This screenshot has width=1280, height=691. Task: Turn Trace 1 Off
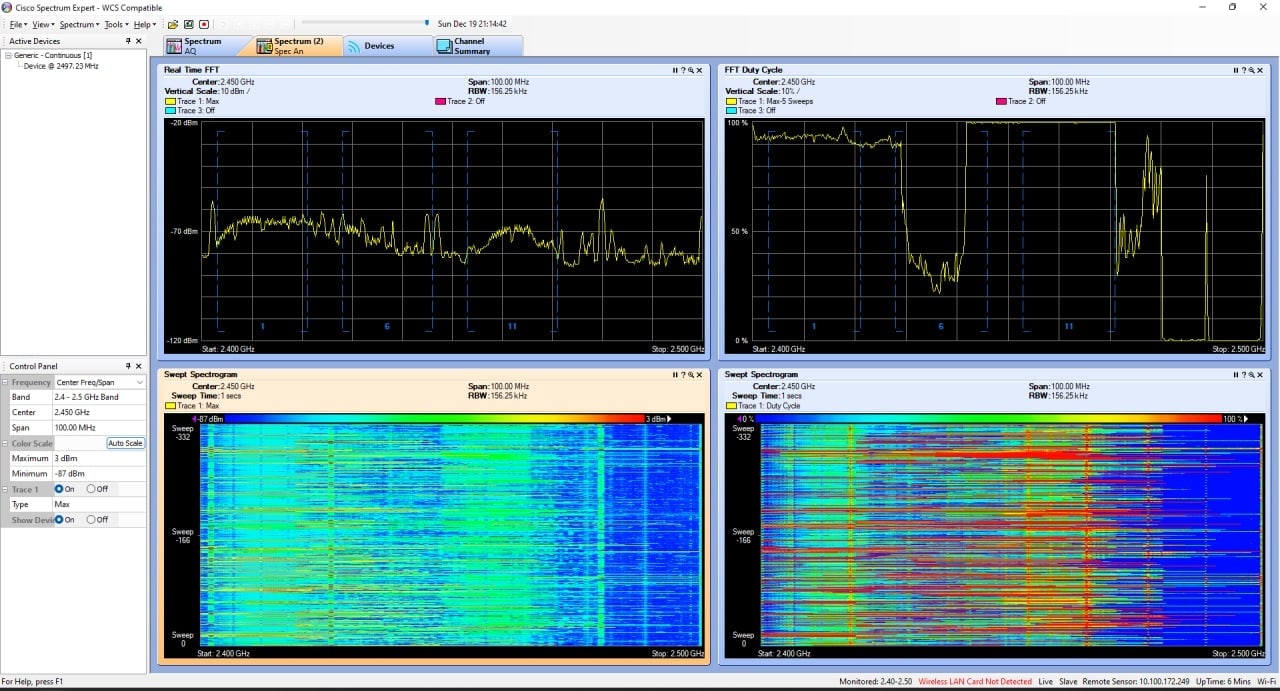point(97,489)
